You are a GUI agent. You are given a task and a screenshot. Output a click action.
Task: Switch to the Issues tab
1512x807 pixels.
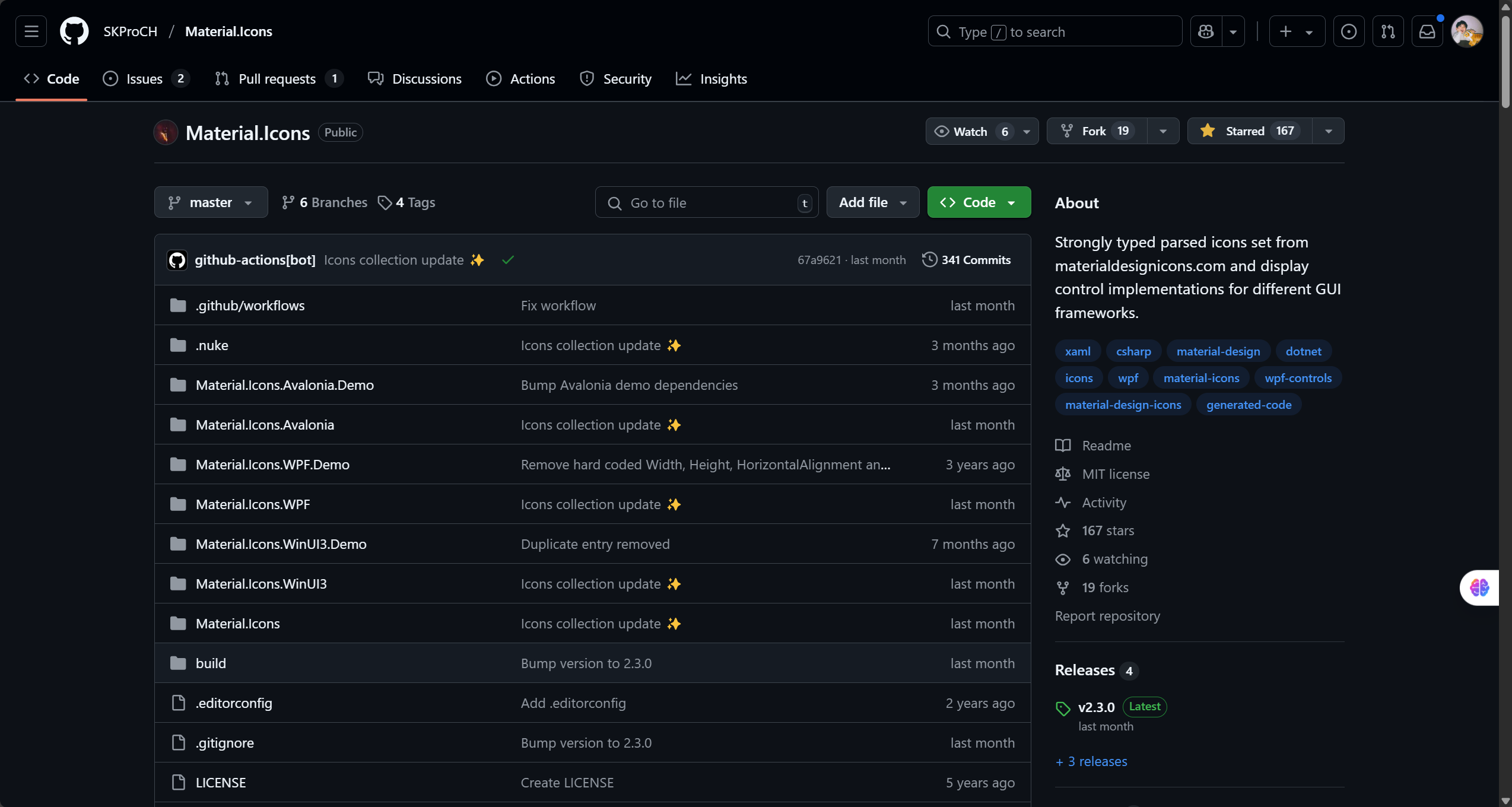point(146,79)
